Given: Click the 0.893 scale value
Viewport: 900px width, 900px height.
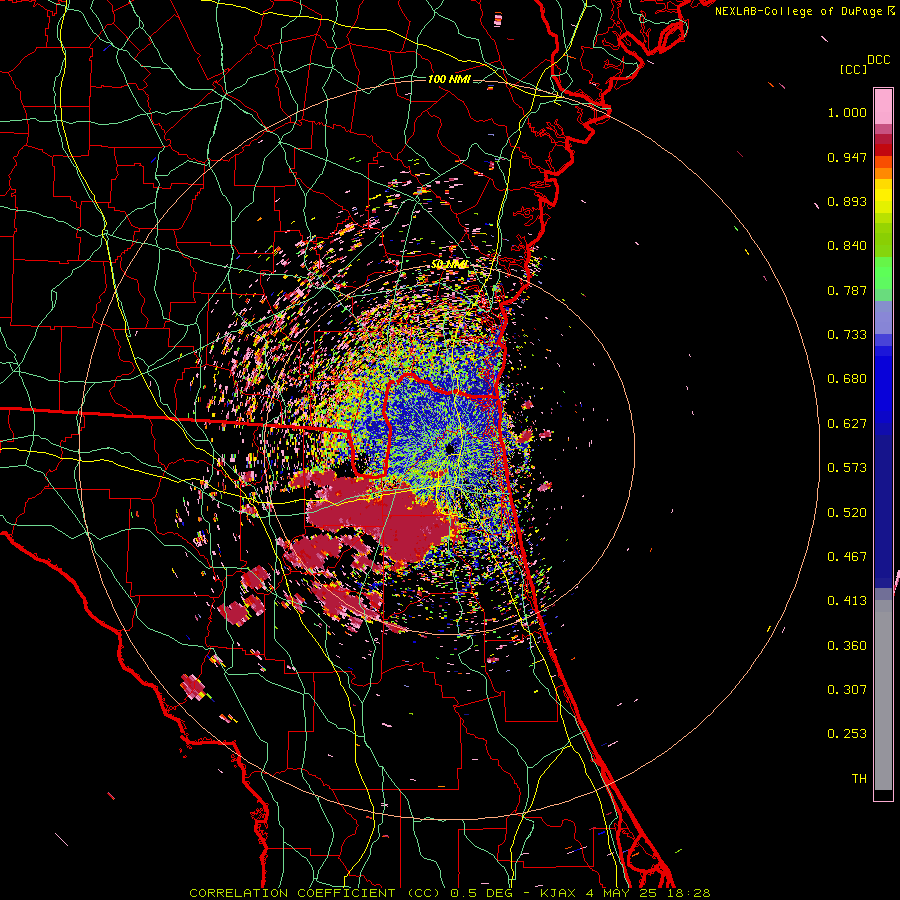Looking at the screenshot, I should [x=847, y=201].
